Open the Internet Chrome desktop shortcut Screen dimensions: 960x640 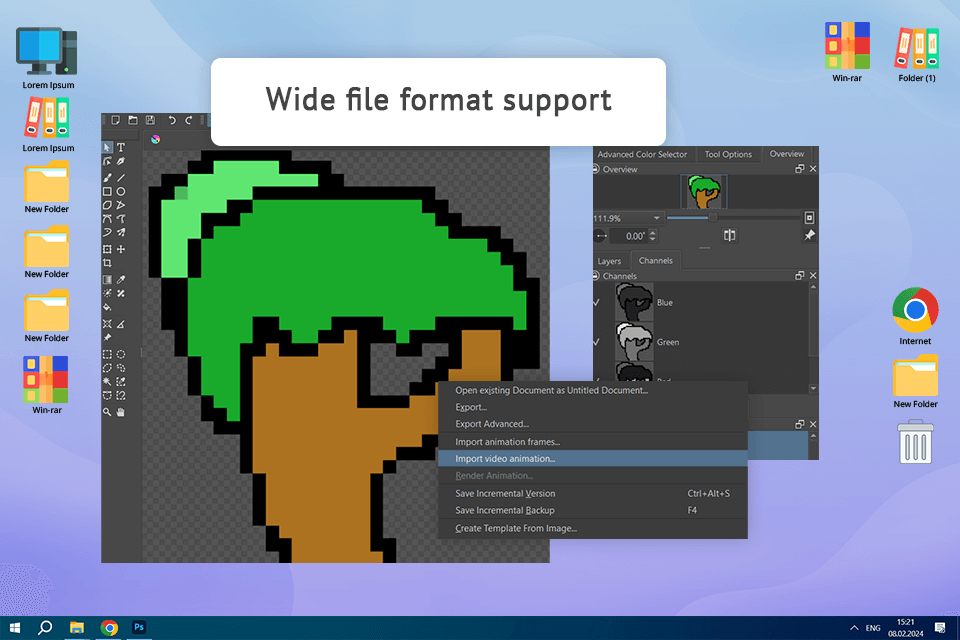click(x=915, y=317)
